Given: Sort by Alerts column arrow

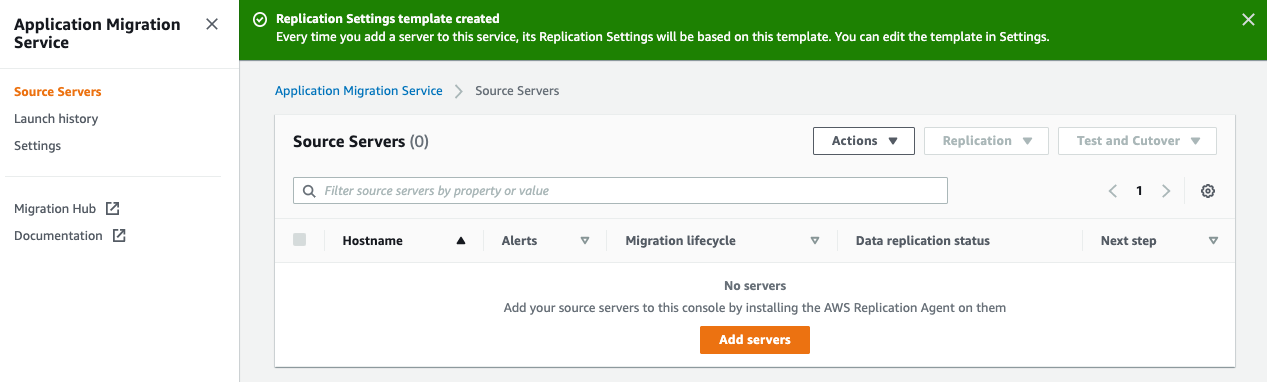Looking at the screenshot, I should 585,241.
